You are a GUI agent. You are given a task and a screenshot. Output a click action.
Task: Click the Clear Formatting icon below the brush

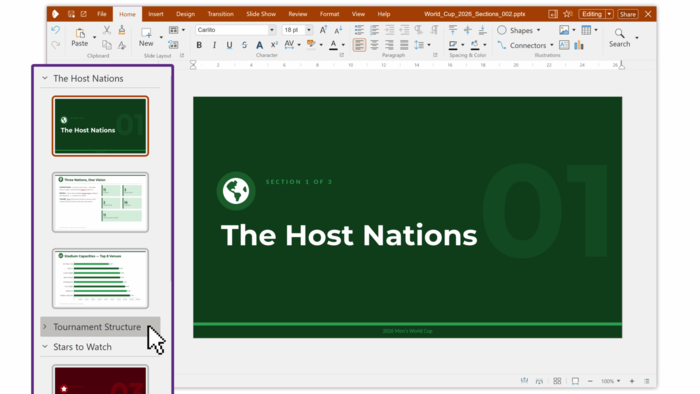[x=121, y=45]
